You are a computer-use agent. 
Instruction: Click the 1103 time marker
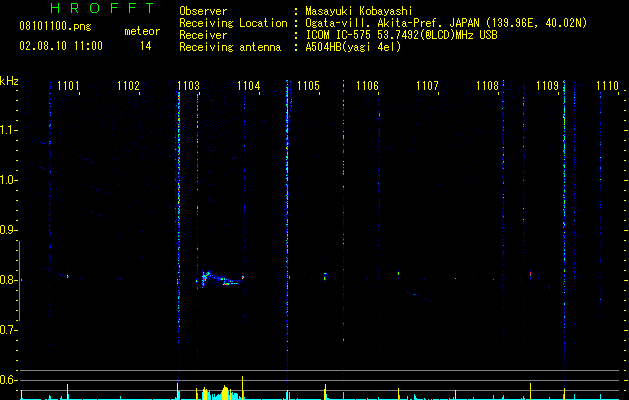188,86
